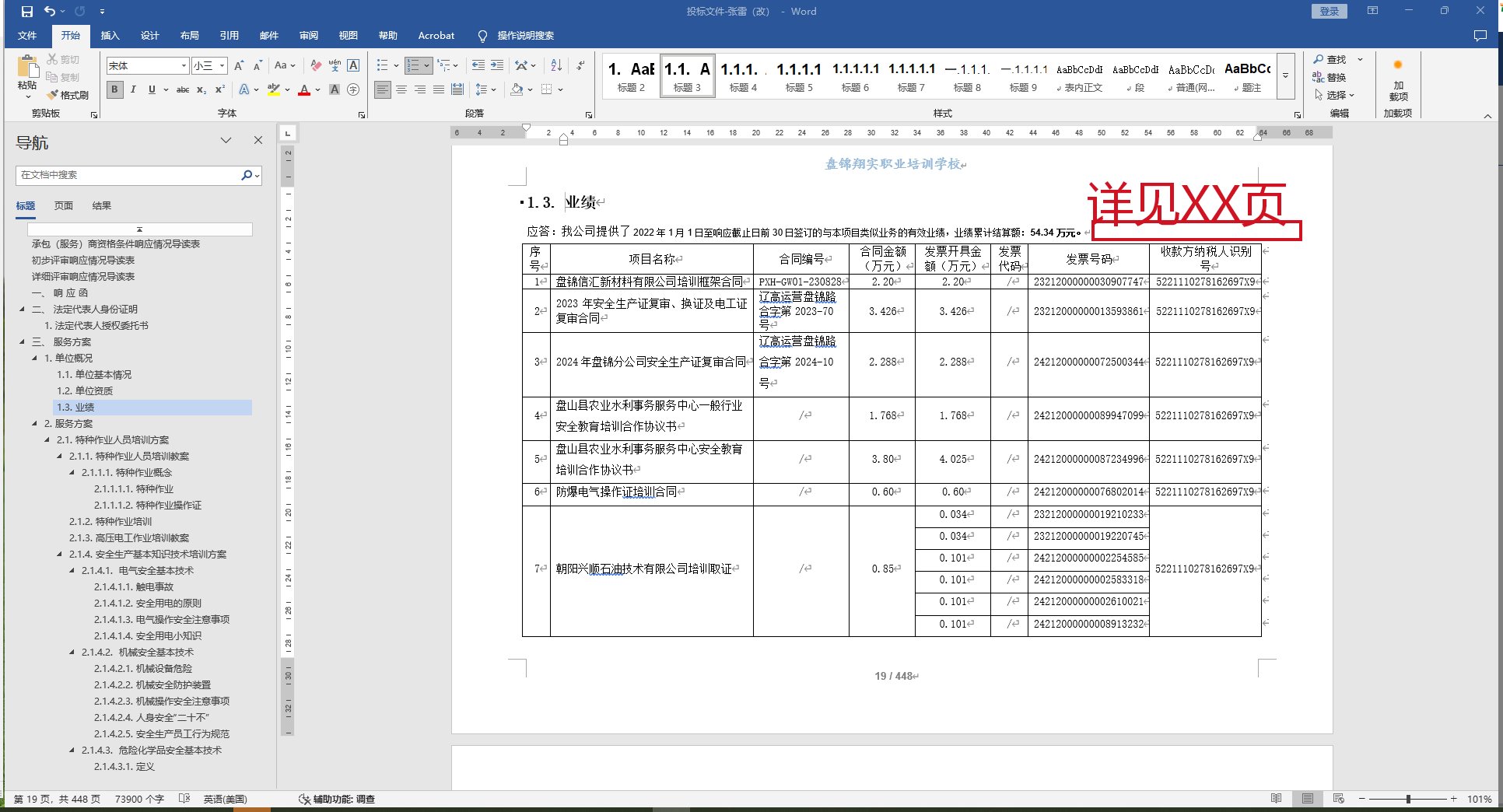Toggle show/hide paragraph marks
The image size is (1503, 812).
[x=580, y=65]
